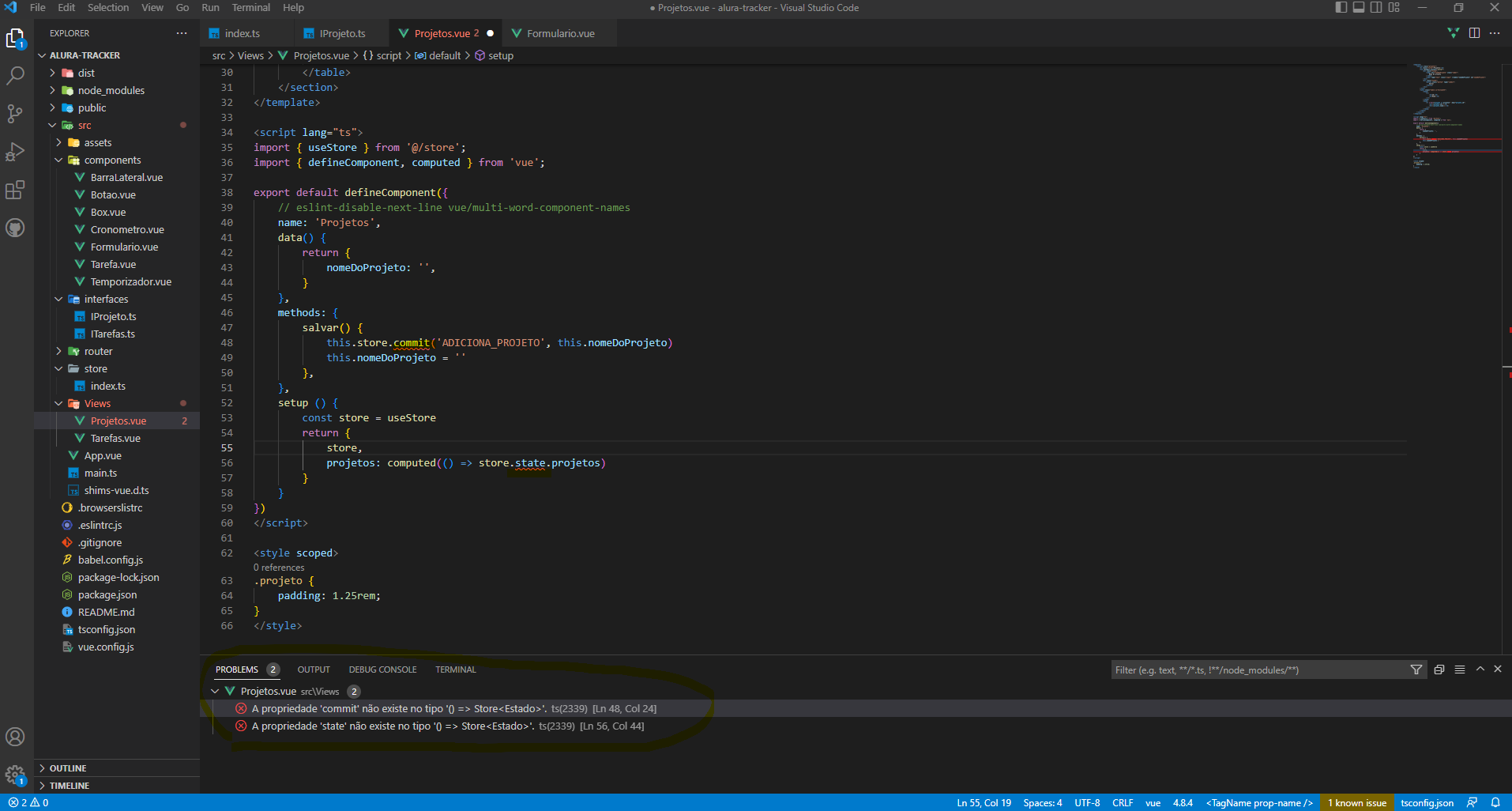Open the Selection menu
This screenshot has height=811, width=1512.
108,8
